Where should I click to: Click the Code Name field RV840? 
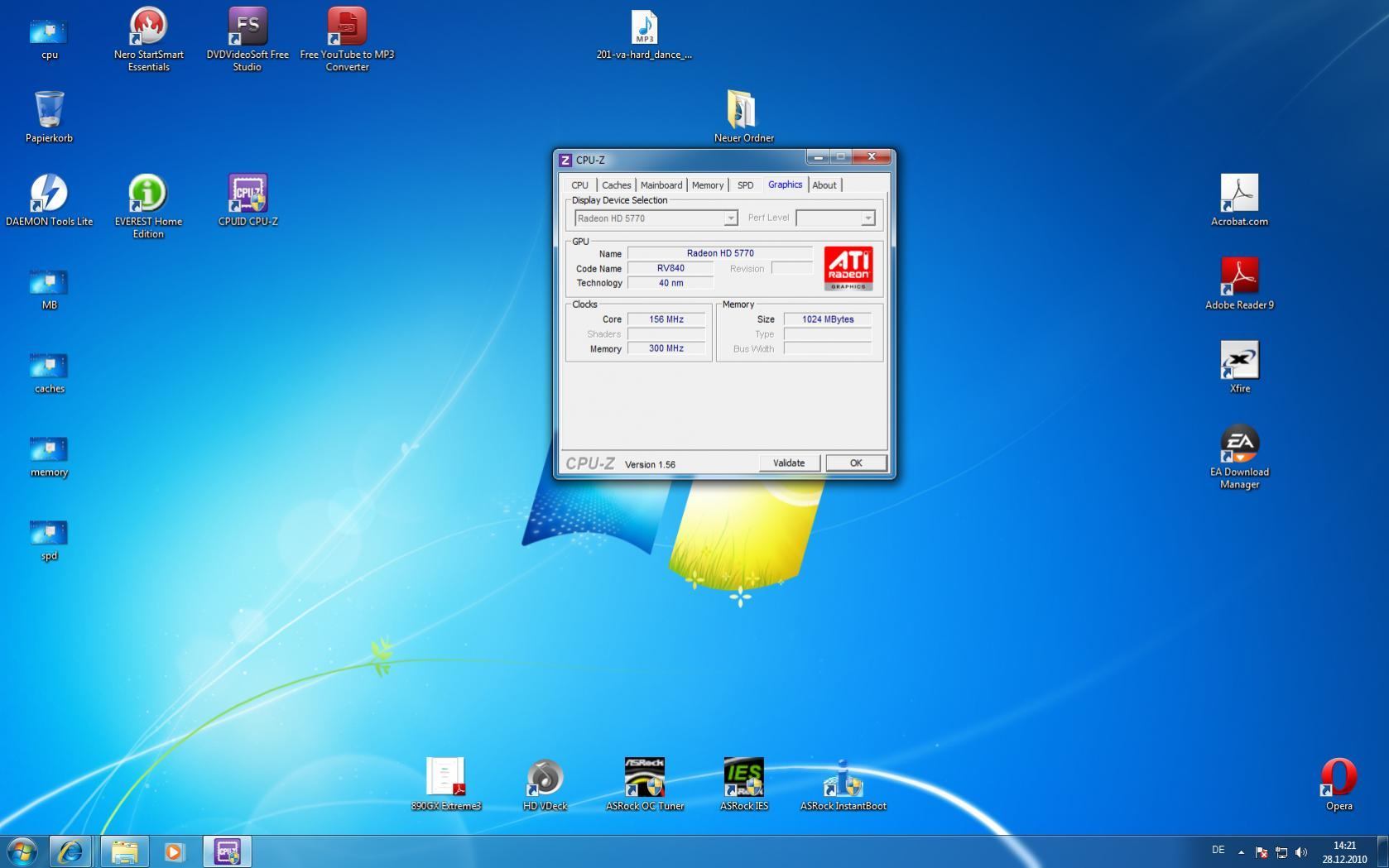pos(670,268)
